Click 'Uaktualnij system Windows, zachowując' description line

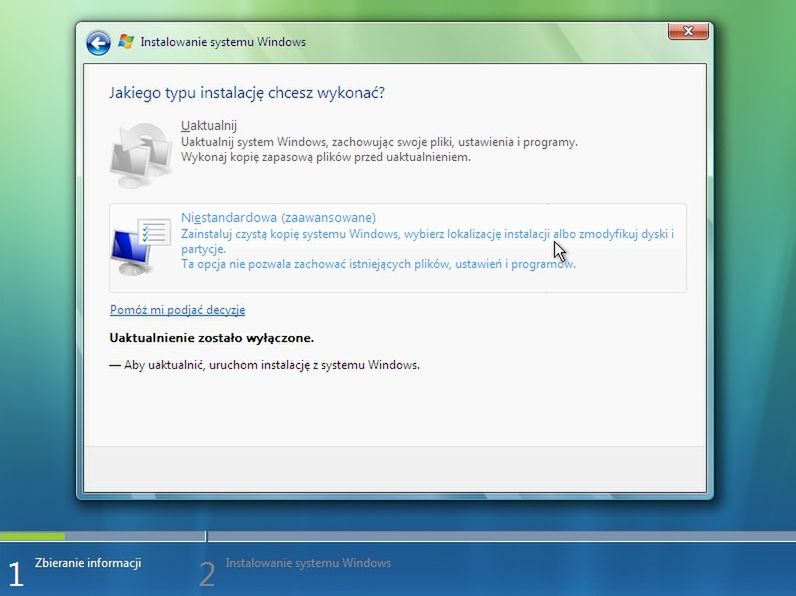(x=379, y=142)
